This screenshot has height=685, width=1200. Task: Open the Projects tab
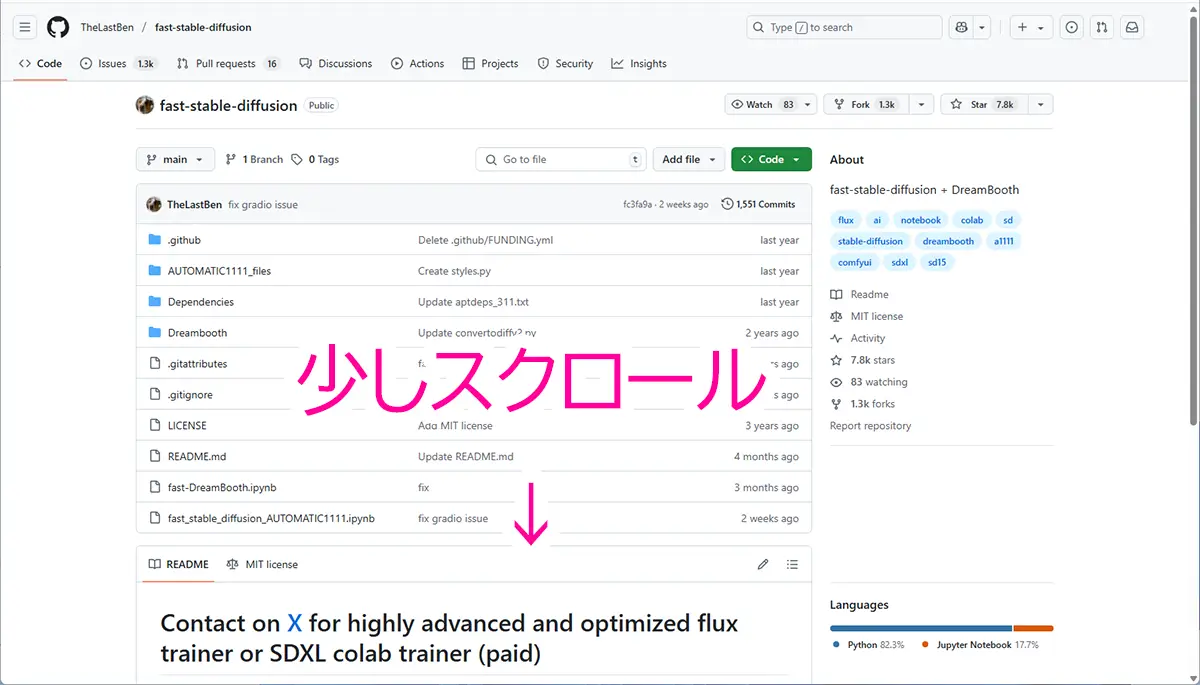point(490,63)
